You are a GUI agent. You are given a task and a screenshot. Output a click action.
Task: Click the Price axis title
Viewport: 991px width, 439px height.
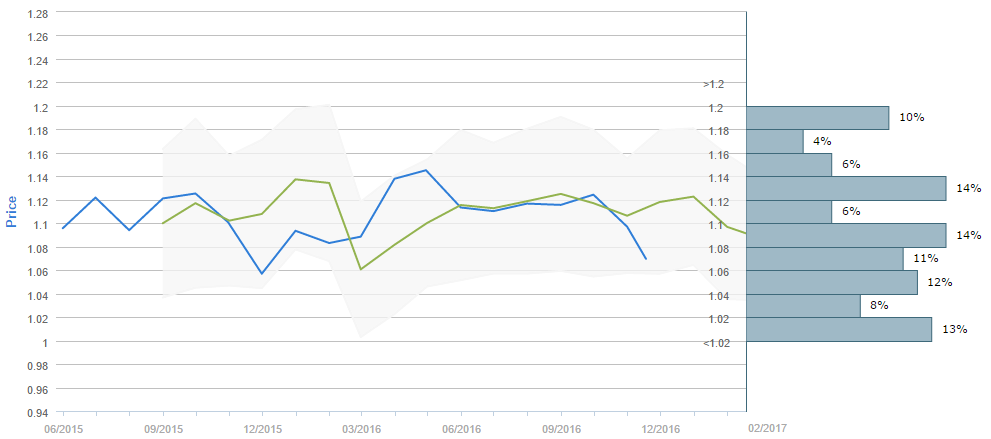click(x=12, y=211)
